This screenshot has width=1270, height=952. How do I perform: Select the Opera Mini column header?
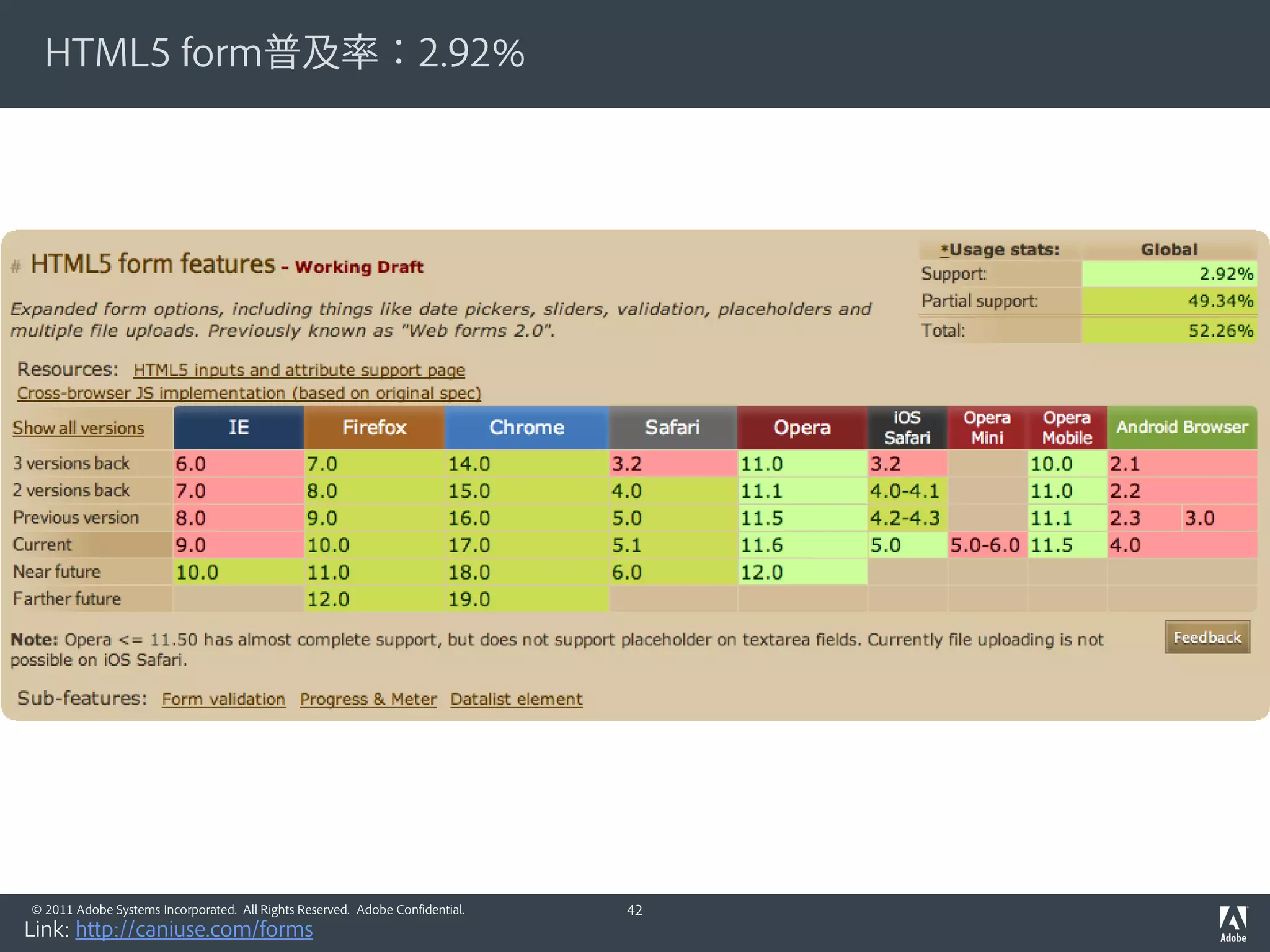987,428
